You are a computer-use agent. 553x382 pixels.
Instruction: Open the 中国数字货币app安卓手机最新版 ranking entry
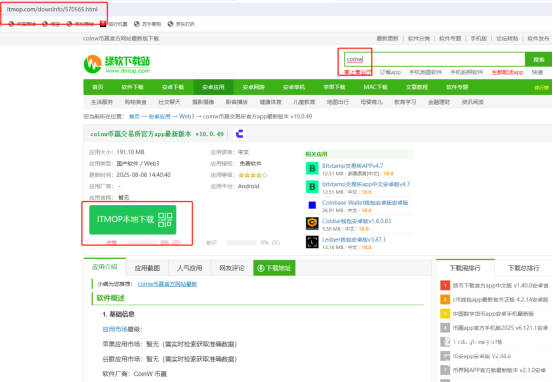pyautogui.click(x=493, y=314)
